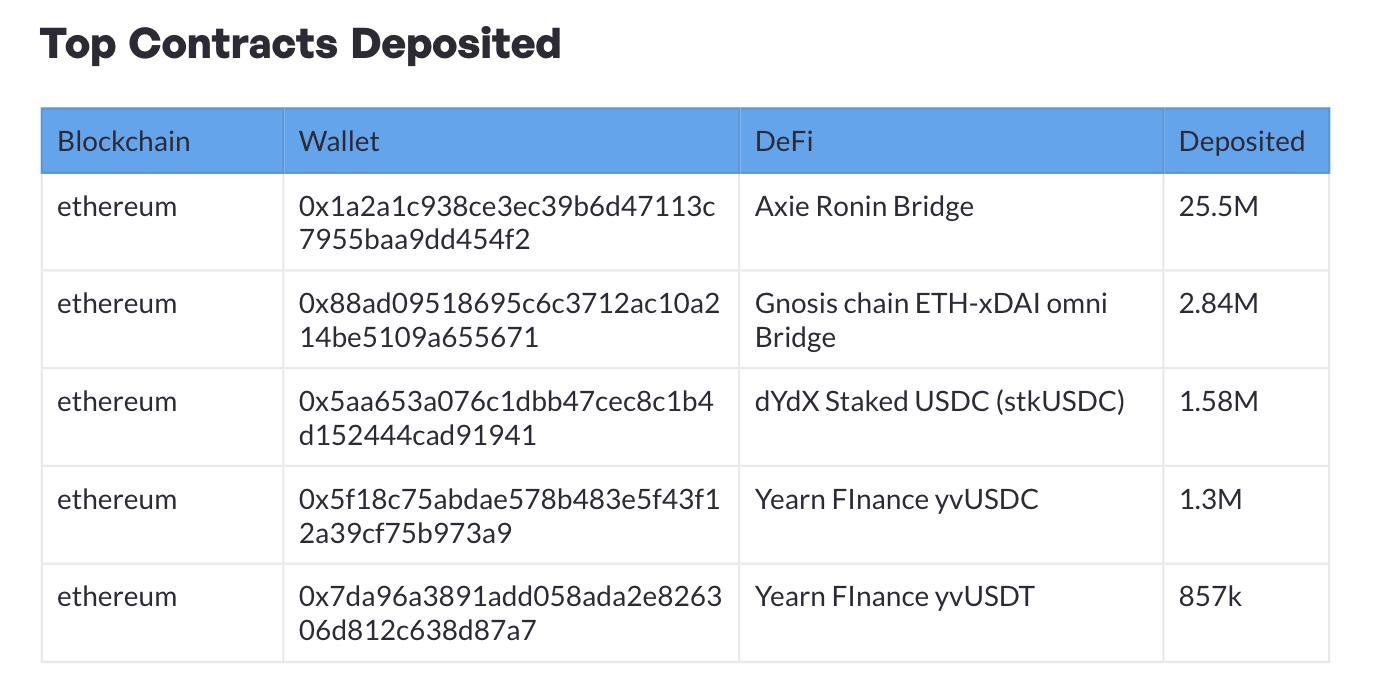
Task: Open Gnosis chain ETH-xDAI omni Bridge entry
Action: [x=930, y=320]
